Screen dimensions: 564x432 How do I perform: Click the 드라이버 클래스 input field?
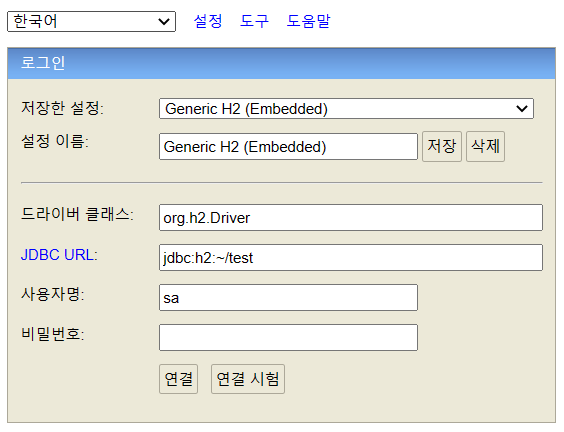351,218
